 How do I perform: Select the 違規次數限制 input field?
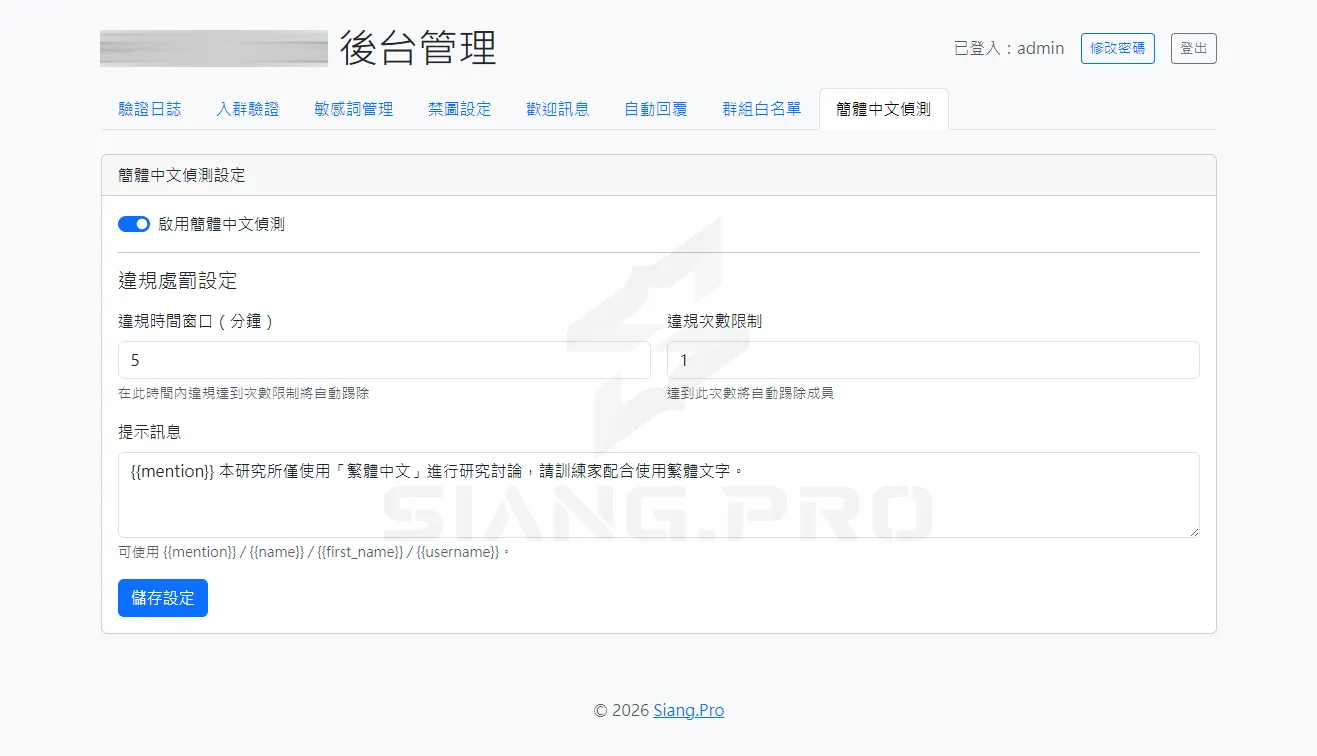click(x=932, y=360)
